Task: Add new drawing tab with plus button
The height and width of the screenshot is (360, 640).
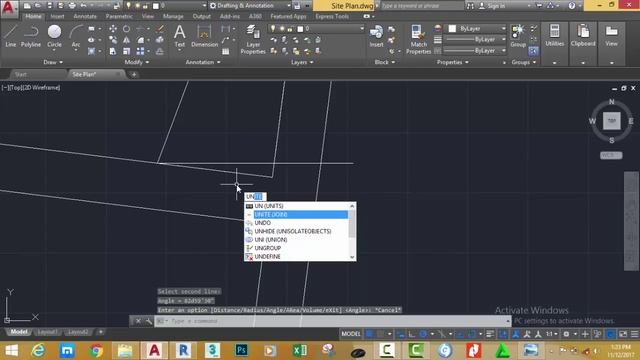Action: coord(134,74)
